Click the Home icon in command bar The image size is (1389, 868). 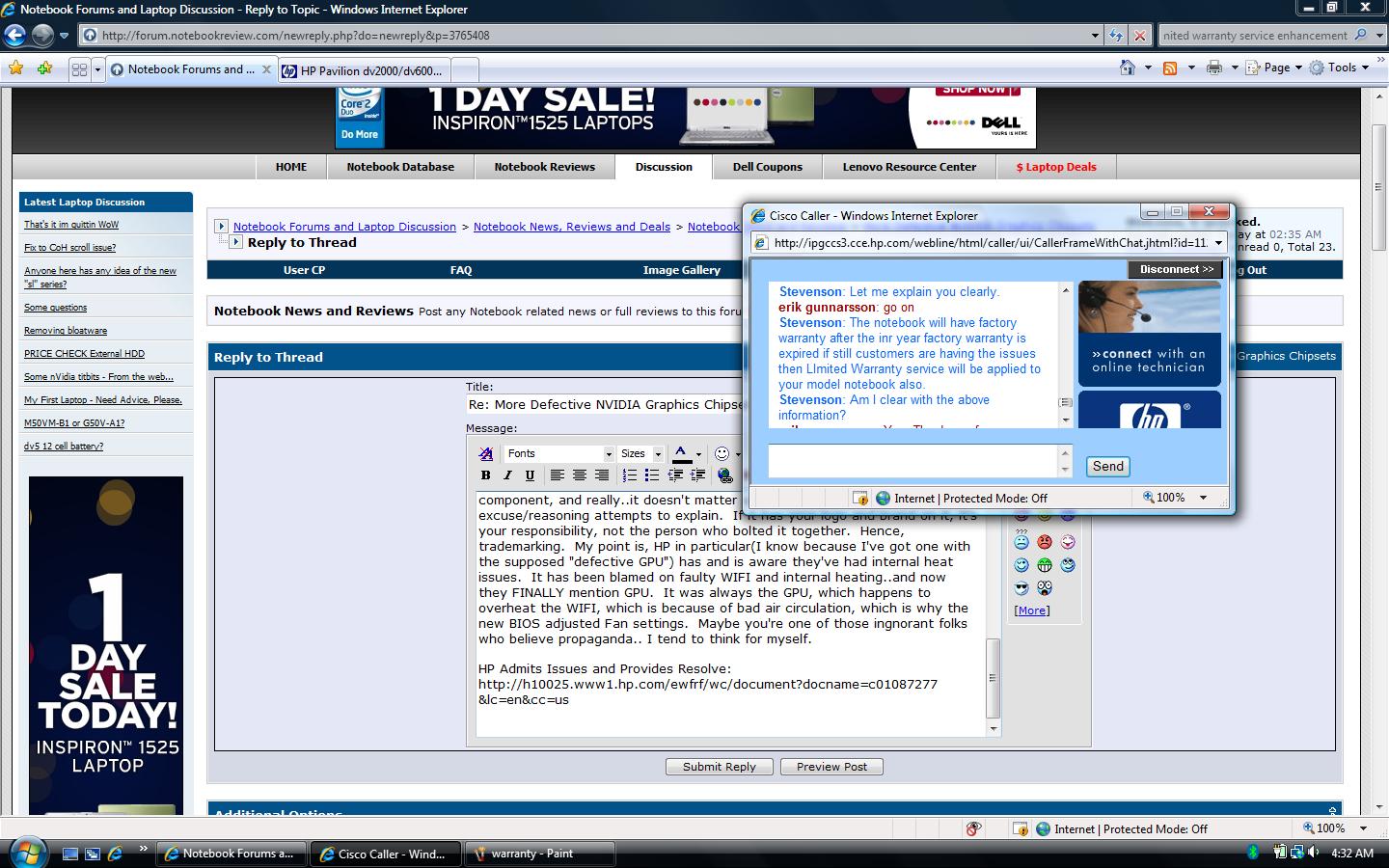pos(1128,68)
